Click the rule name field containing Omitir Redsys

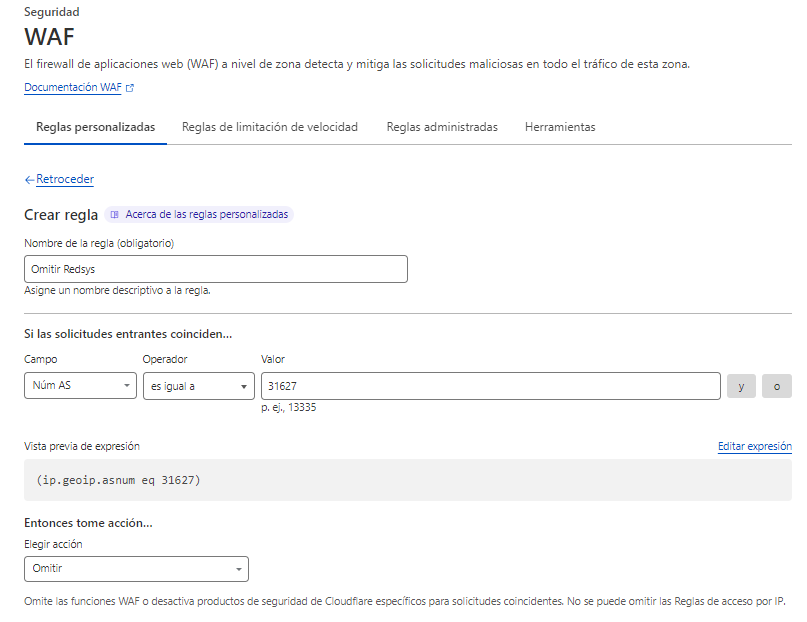click(x=215, y=269)
